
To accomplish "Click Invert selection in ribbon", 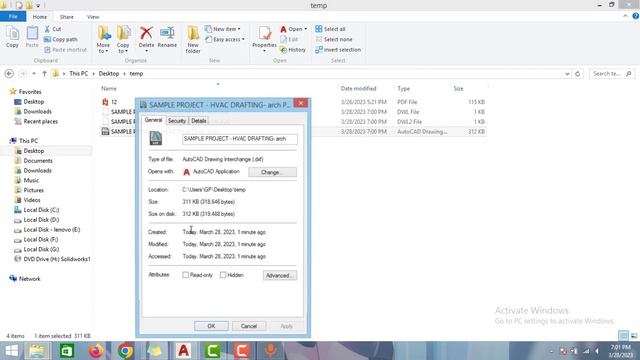I will (338, 50).
